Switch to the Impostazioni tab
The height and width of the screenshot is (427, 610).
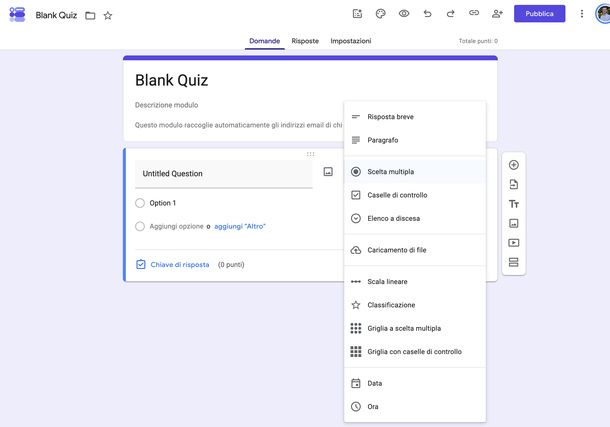click(351, 41)
